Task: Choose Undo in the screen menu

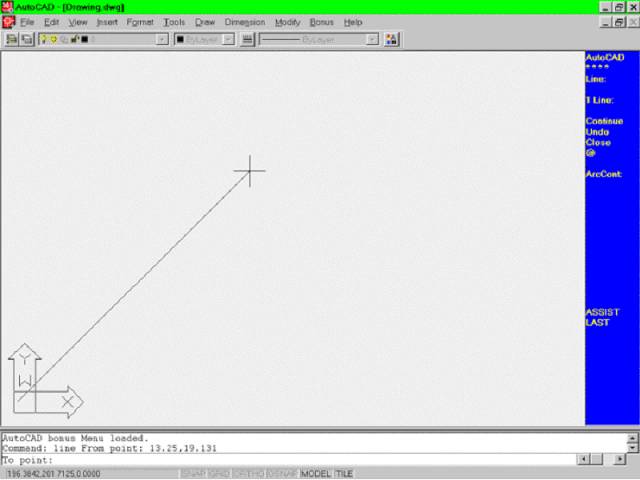Action: (x=597, y=132)
